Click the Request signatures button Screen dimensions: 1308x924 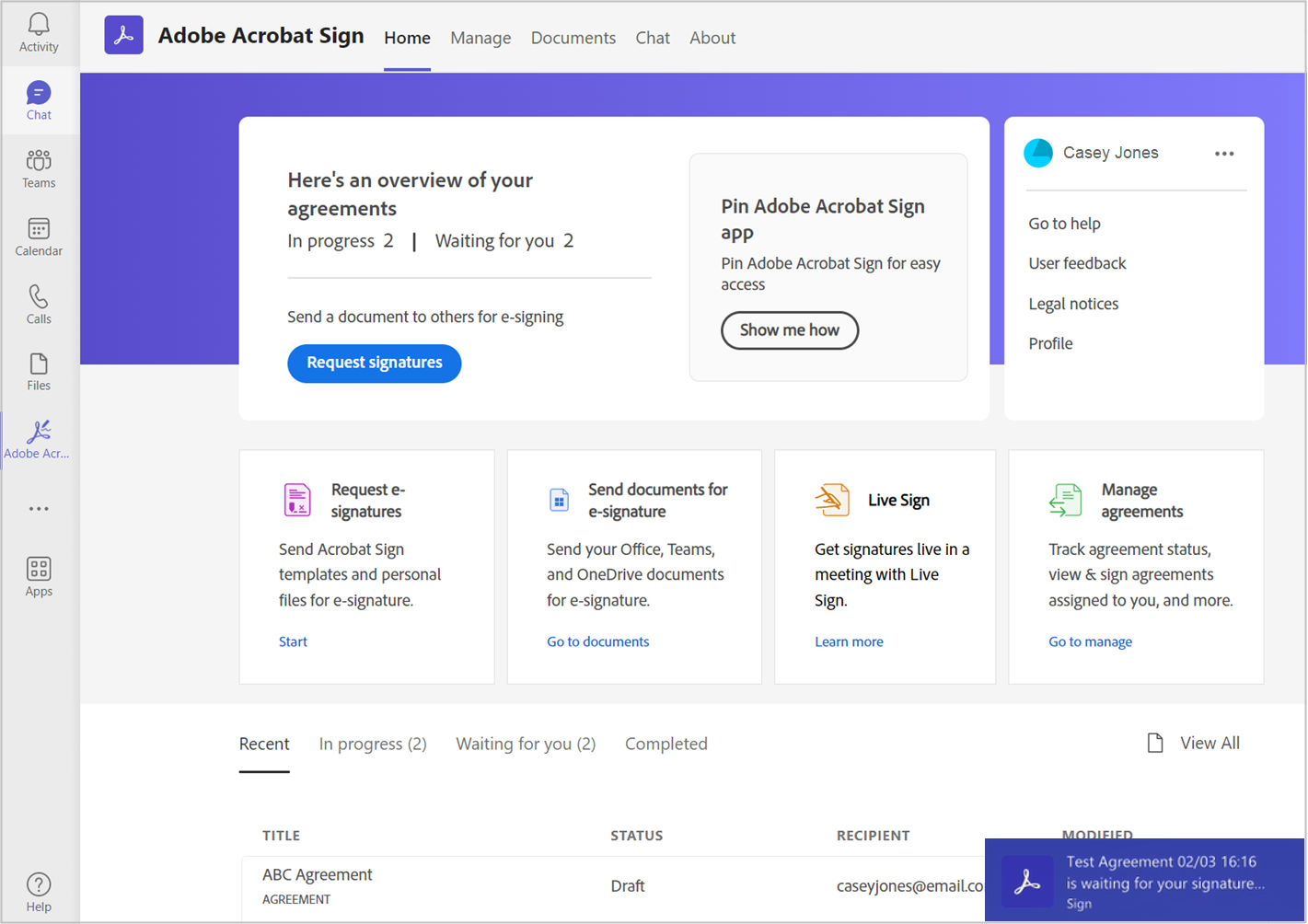[x=375, y=364]
